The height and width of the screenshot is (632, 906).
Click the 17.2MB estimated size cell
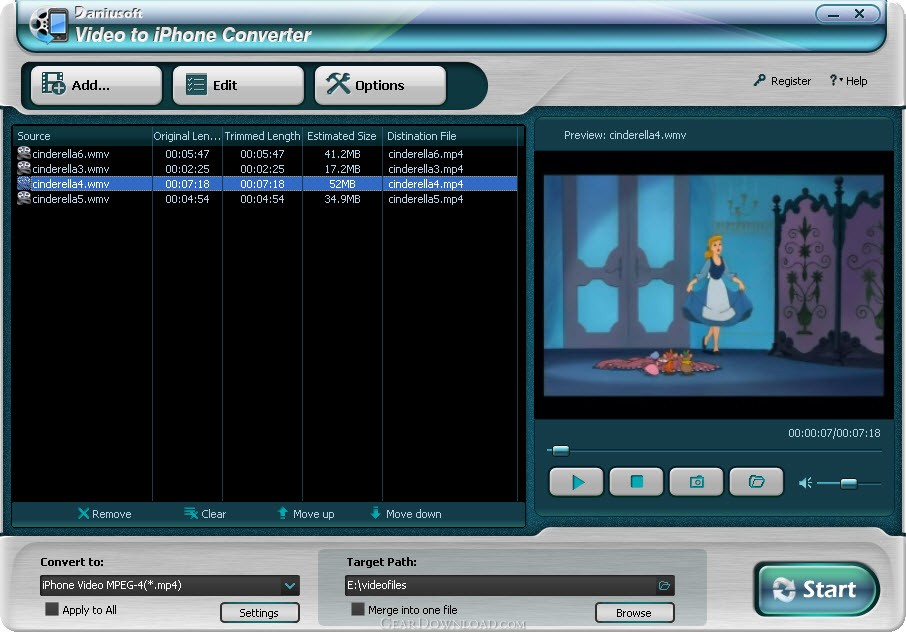[x=342, y=169]
